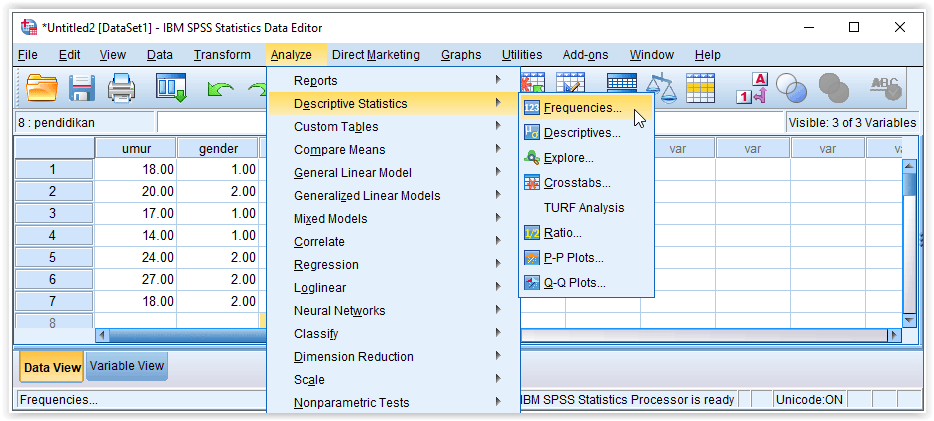The height and width of the screenshot is (421, 934).
Task: Click the cell with umur value 14.00
Action: coord(136,235)
